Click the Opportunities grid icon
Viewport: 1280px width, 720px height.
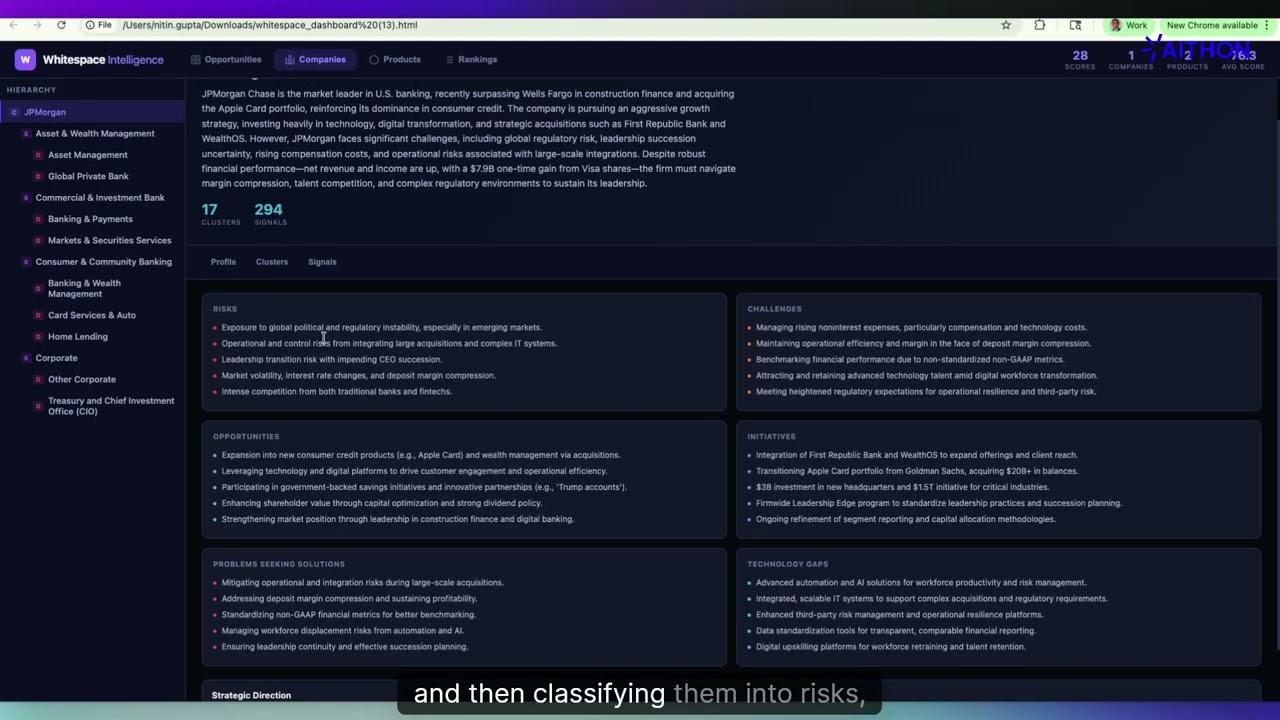[x=196, y=59]
